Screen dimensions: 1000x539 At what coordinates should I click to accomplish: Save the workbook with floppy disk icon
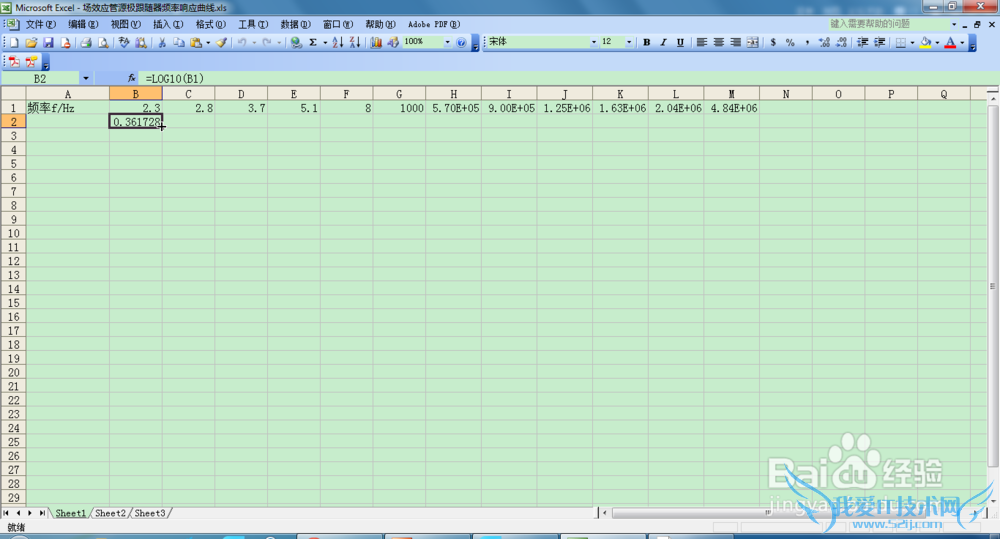pyautogui.click(x=48, y=42)
